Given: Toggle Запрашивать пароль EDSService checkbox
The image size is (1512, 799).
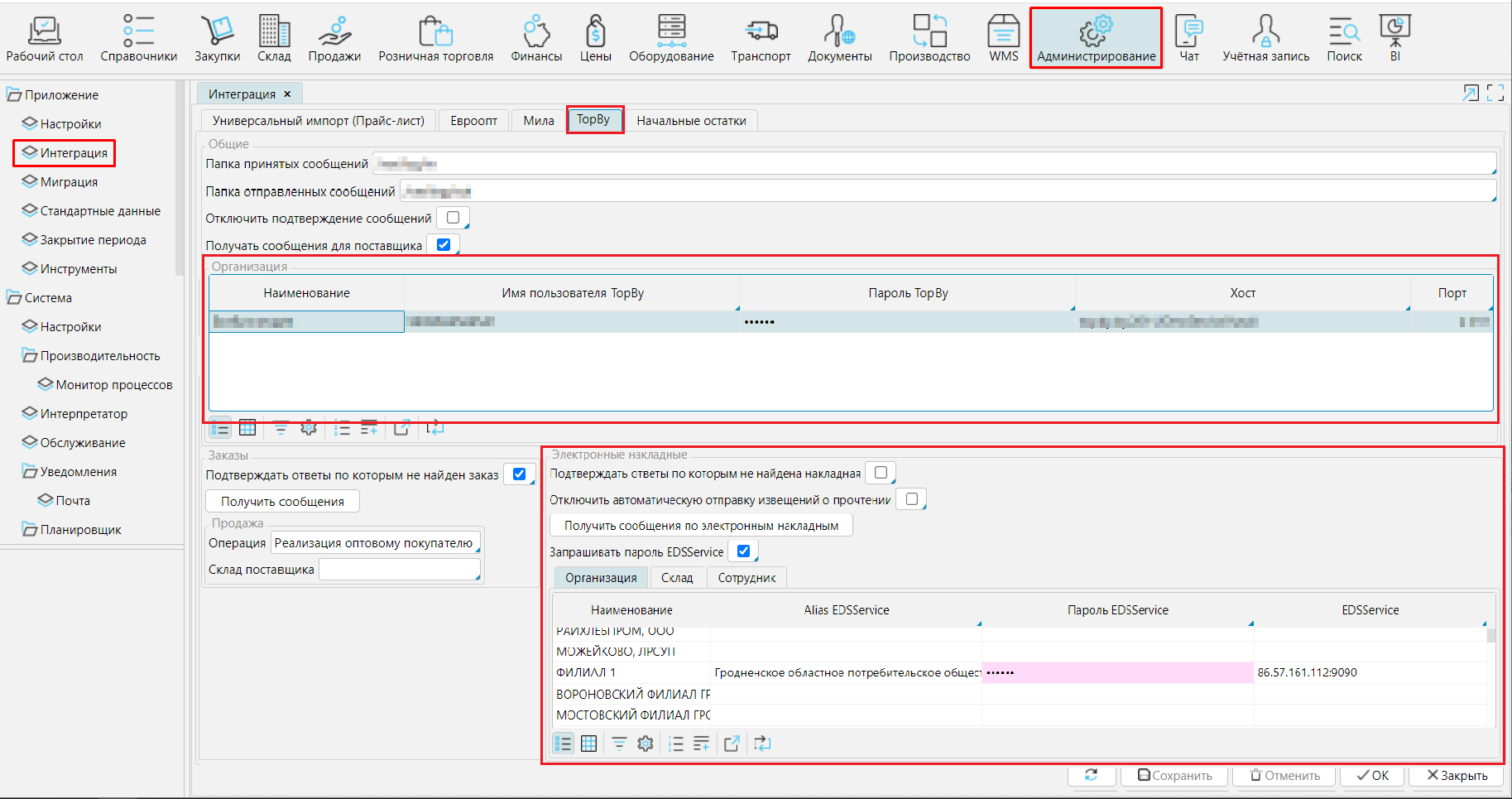Looking at the screenshot, I should click(743, 551).
